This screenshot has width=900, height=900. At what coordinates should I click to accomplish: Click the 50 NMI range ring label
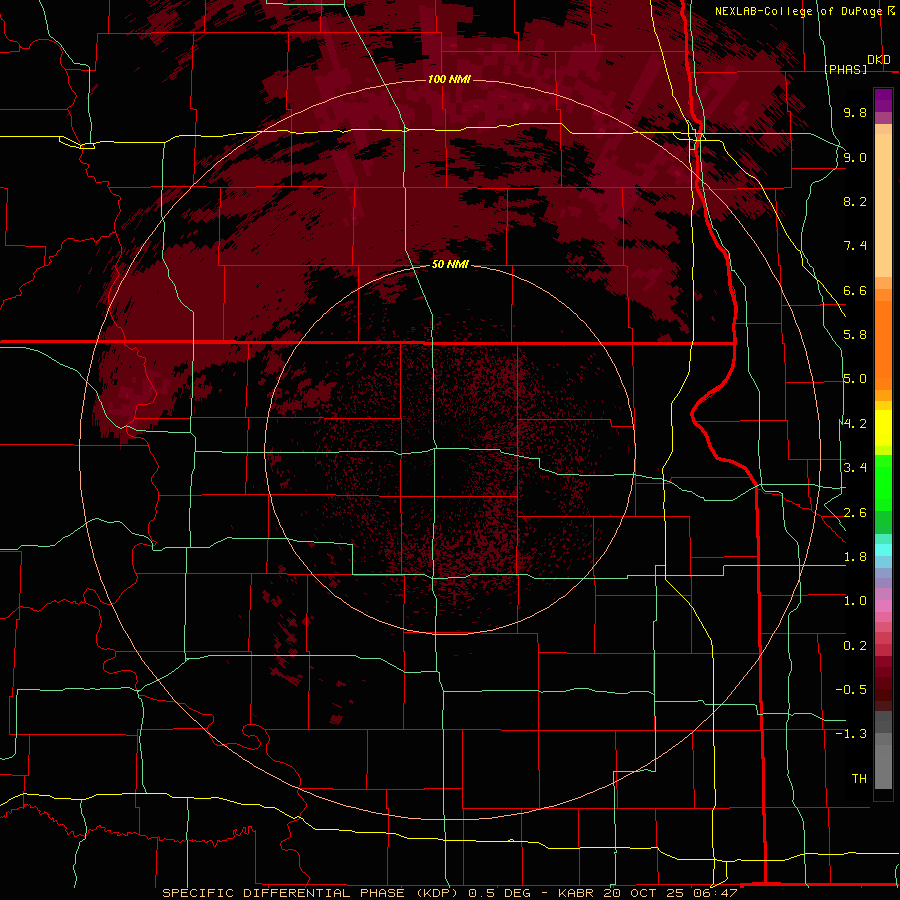[450, 265]
